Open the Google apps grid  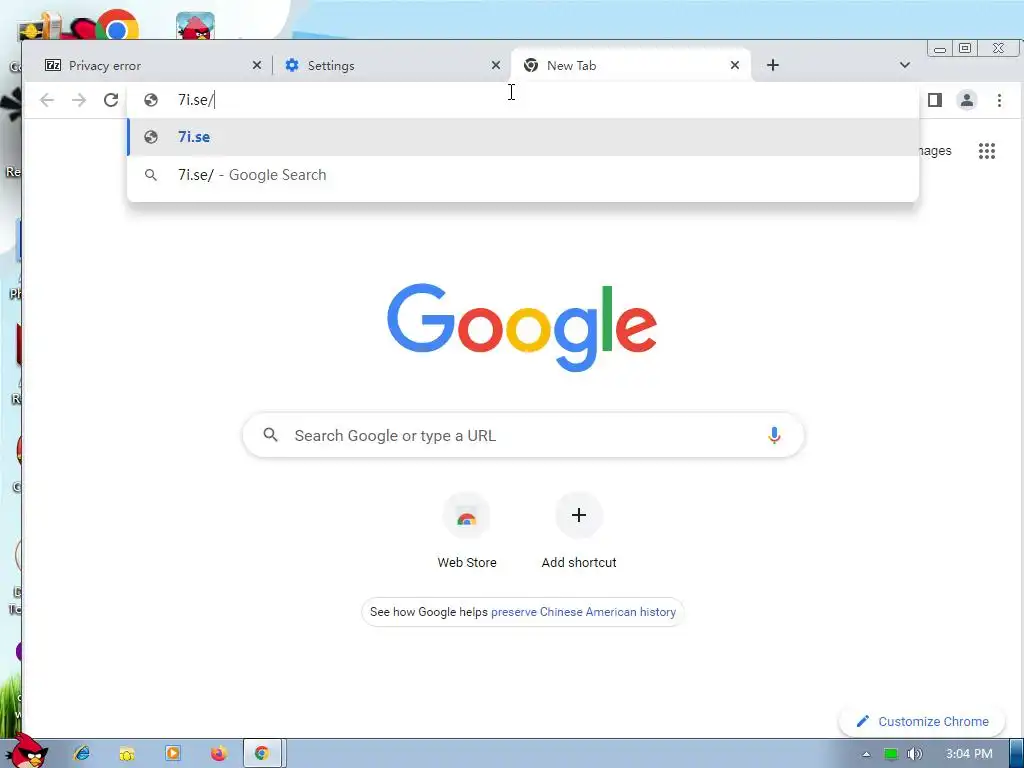click(x=987, y=151)
